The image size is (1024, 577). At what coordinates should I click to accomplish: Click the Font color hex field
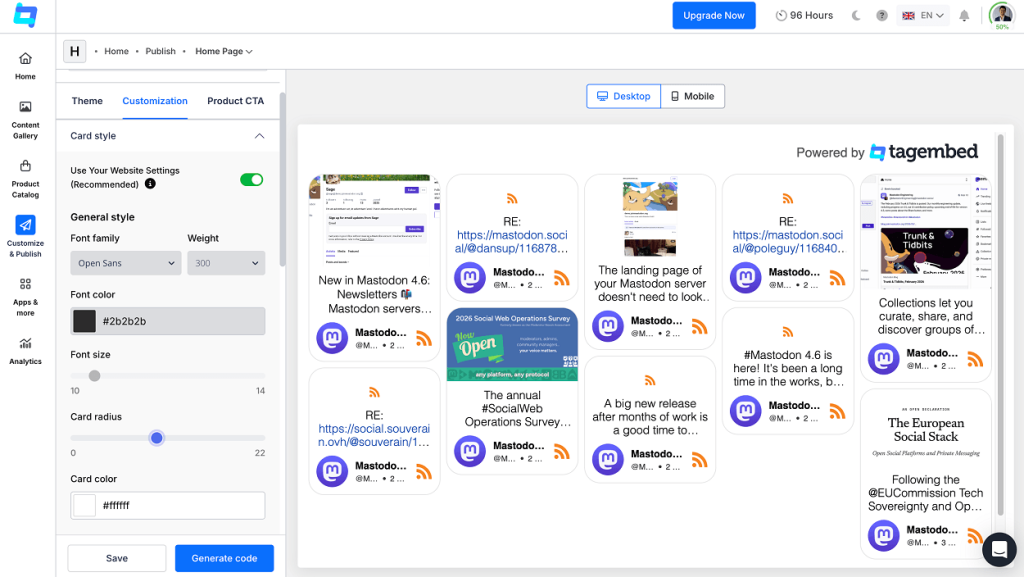click(x=168, y=321)
